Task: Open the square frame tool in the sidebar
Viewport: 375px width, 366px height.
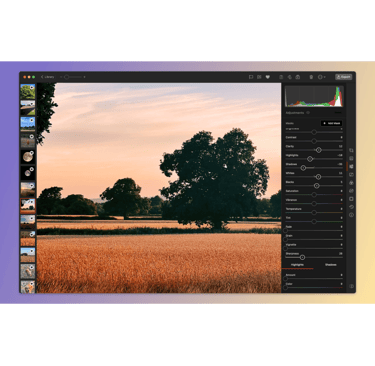Action: [x=351, y=199]
